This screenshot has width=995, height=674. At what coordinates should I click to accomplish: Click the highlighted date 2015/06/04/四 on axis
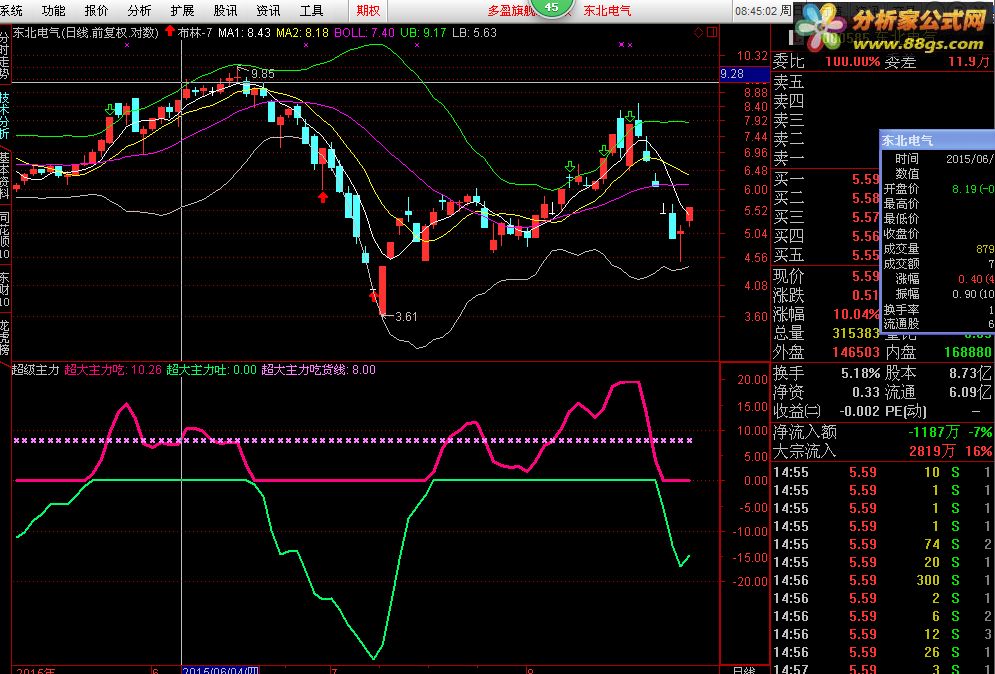(220, 670)
